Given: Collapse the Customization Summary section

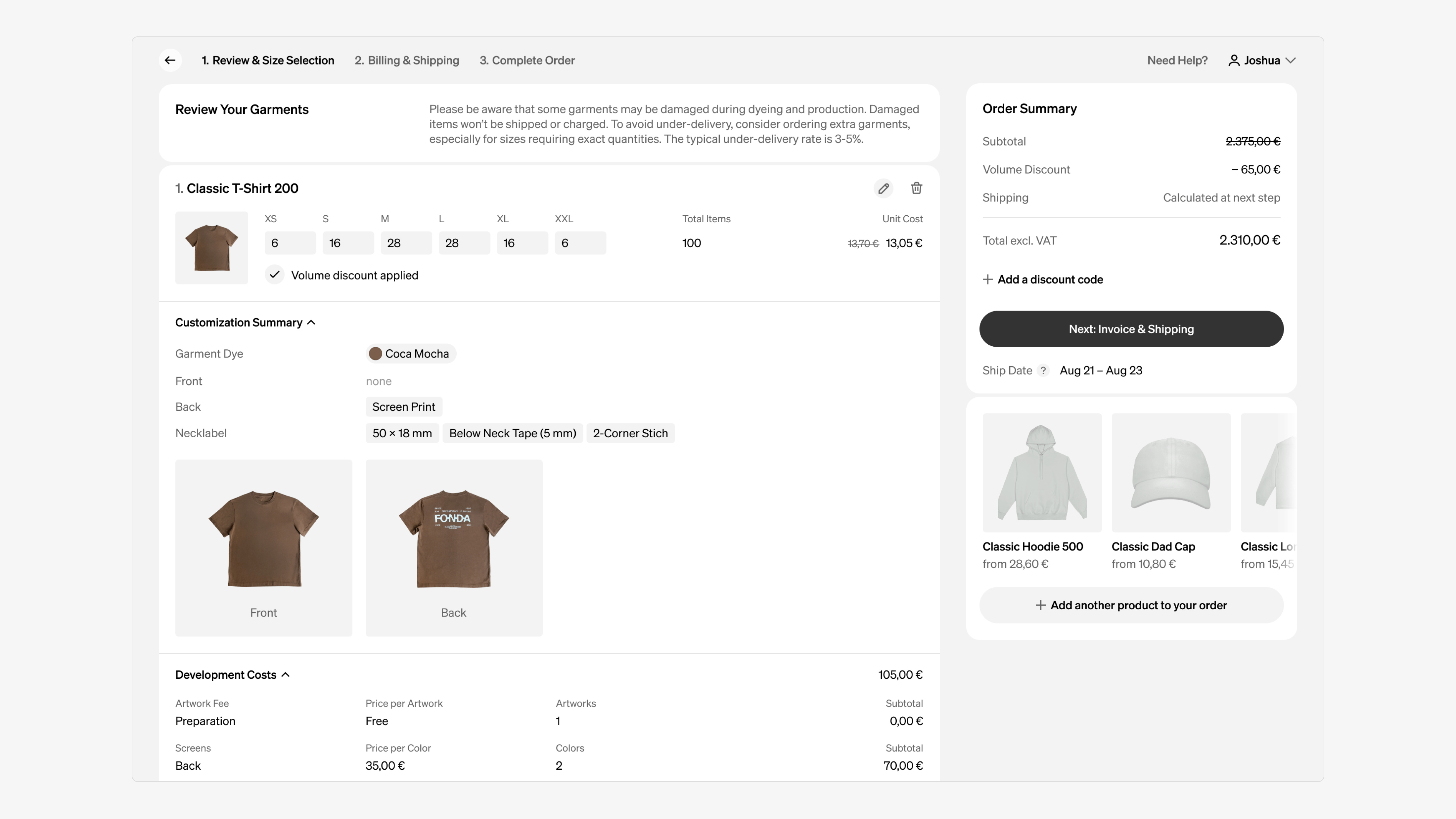Looking at the screenshot, I should click(311, 323).
